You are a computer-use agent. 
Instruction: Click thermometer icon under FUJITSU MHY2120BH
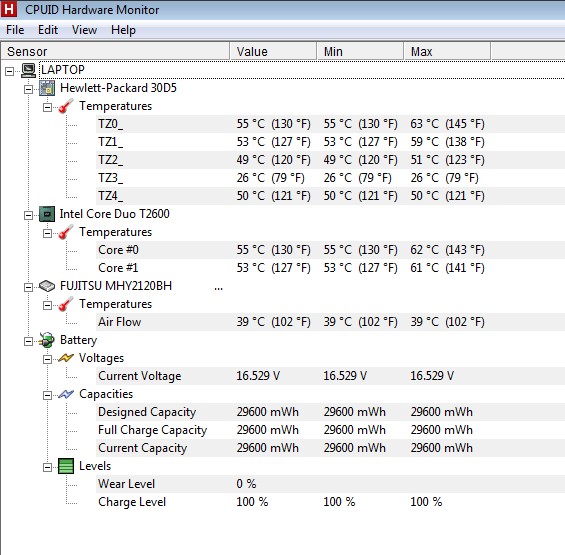point(66,304)
